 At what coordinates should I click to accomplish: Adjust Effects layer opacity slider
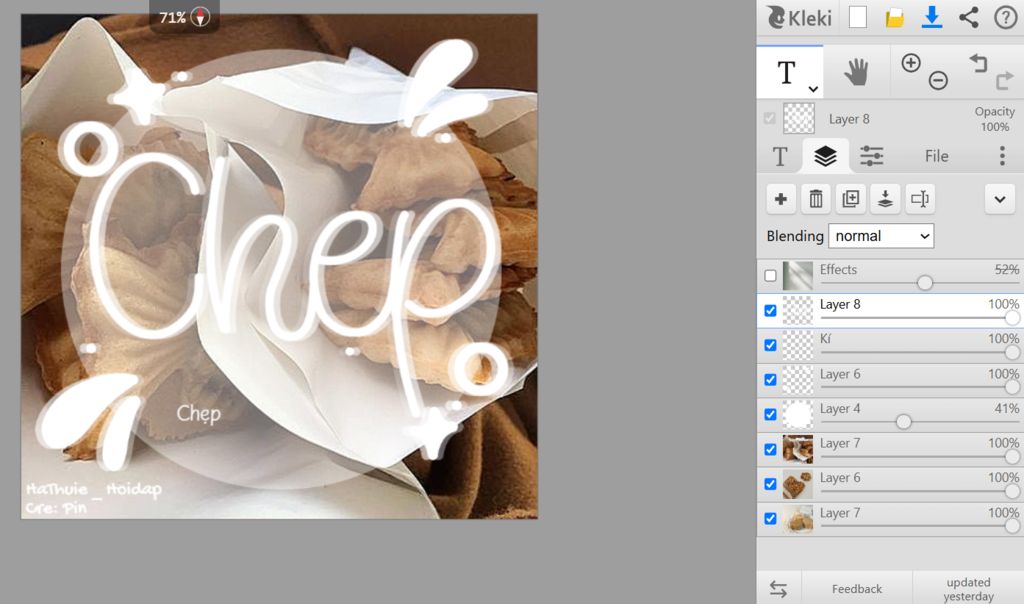tap(925, 283)
